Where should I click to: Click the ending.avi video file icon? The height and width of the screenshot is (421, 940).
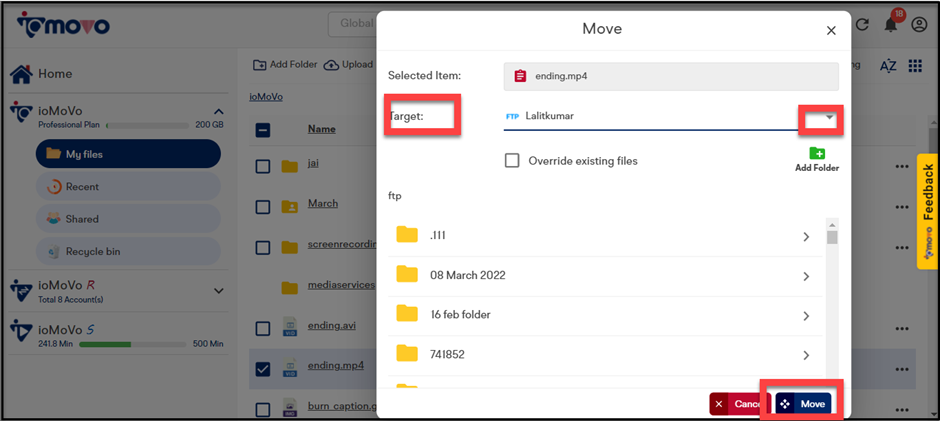click(290, 329)
